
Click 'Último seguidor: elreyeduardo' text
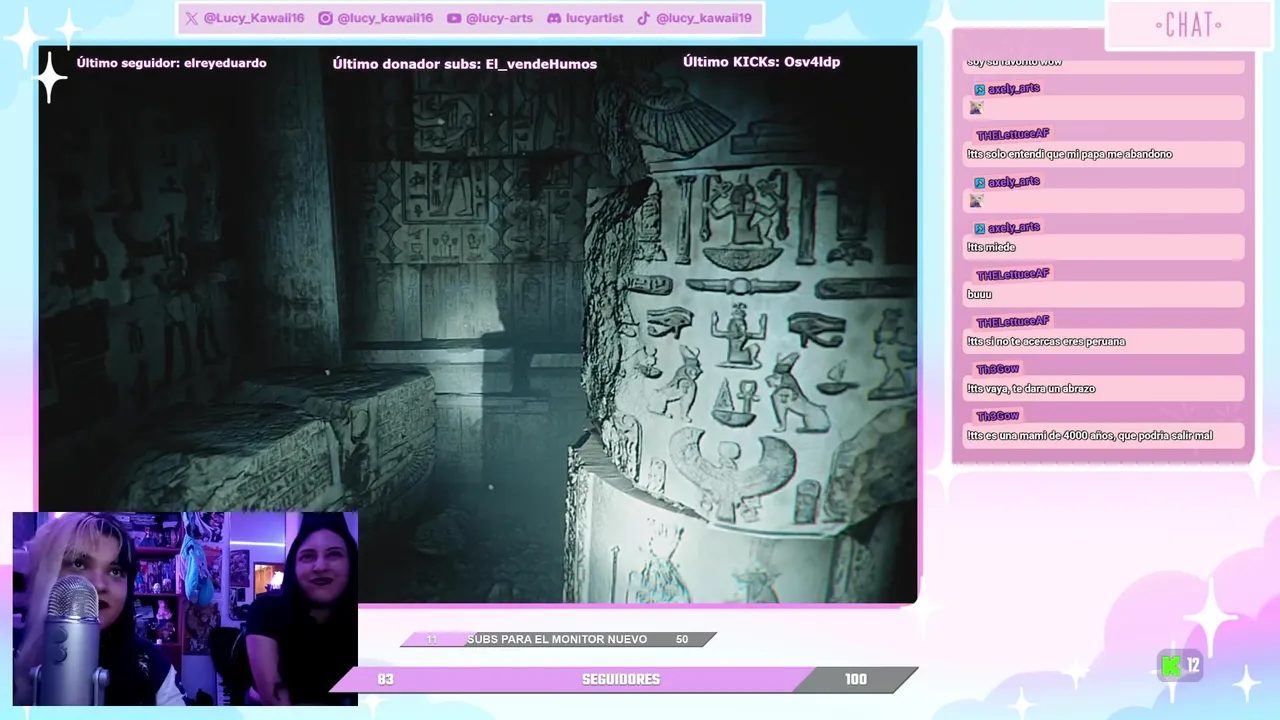coord(171,63)
